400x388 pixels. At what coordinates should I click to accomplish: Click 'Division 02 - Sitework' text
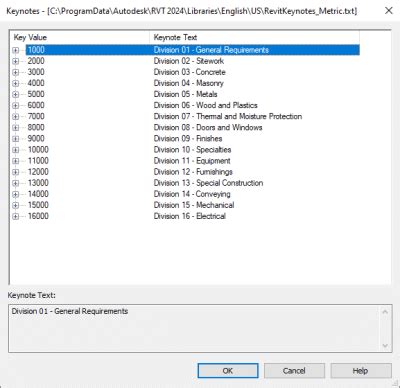click(189, 61)
